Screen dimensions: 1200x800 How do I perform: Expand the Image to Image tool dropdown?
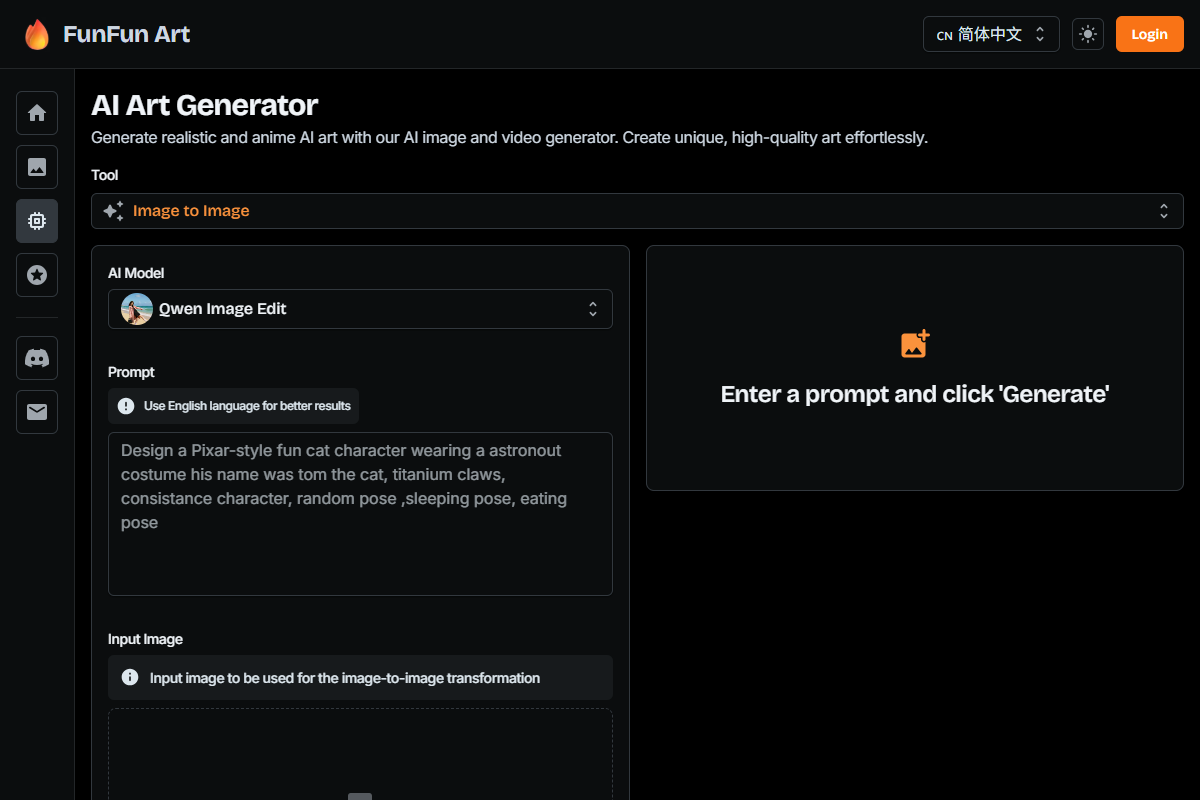(637, 211)
